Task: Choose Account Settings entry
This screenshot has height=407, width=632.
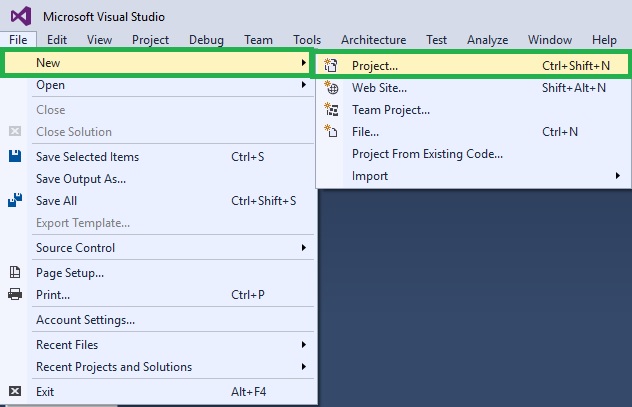Action: [x=85, y=320]
